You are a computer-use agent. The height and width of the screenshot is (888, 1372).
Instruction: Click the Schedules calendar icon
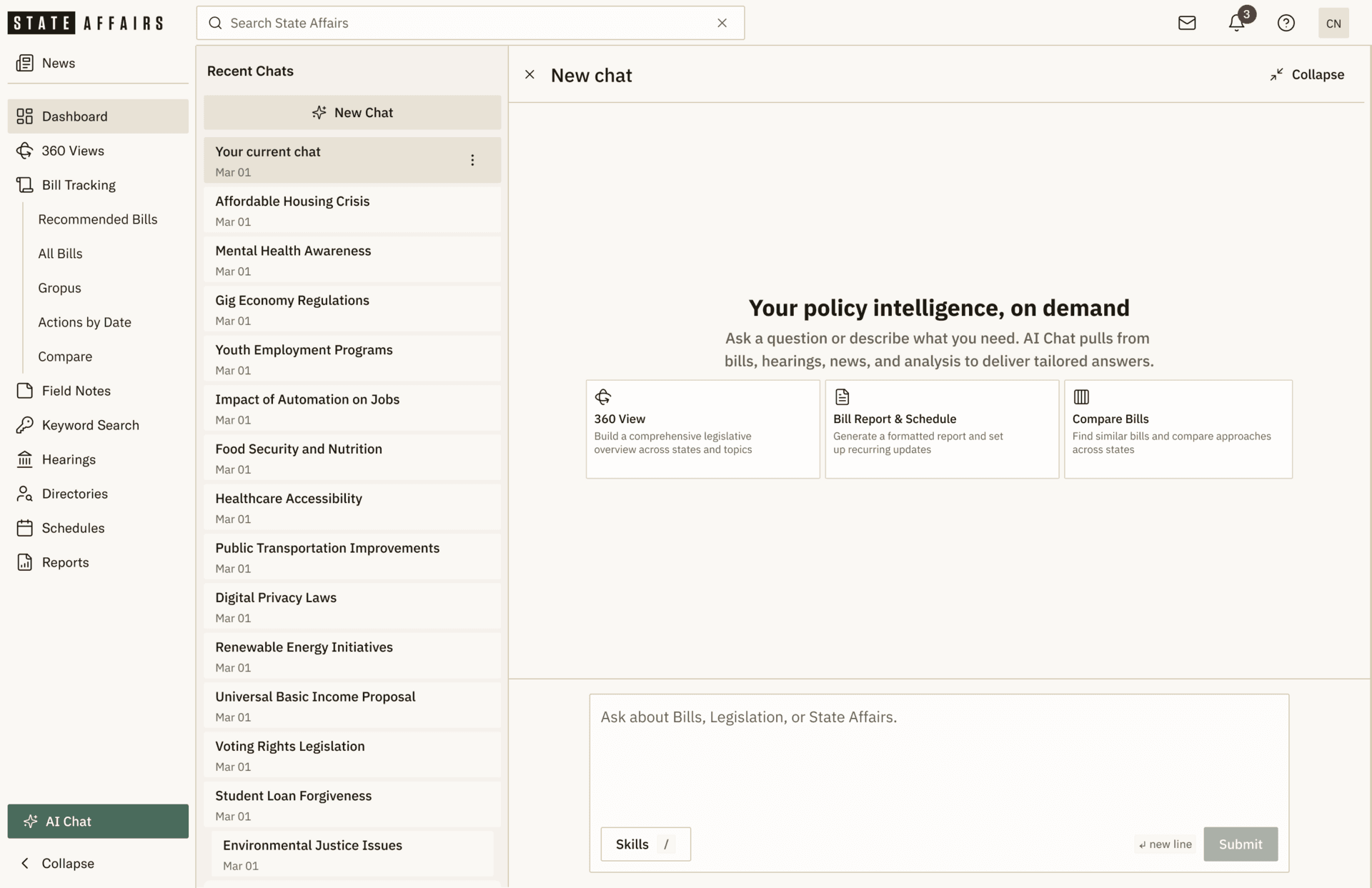[x=25, y=527]
